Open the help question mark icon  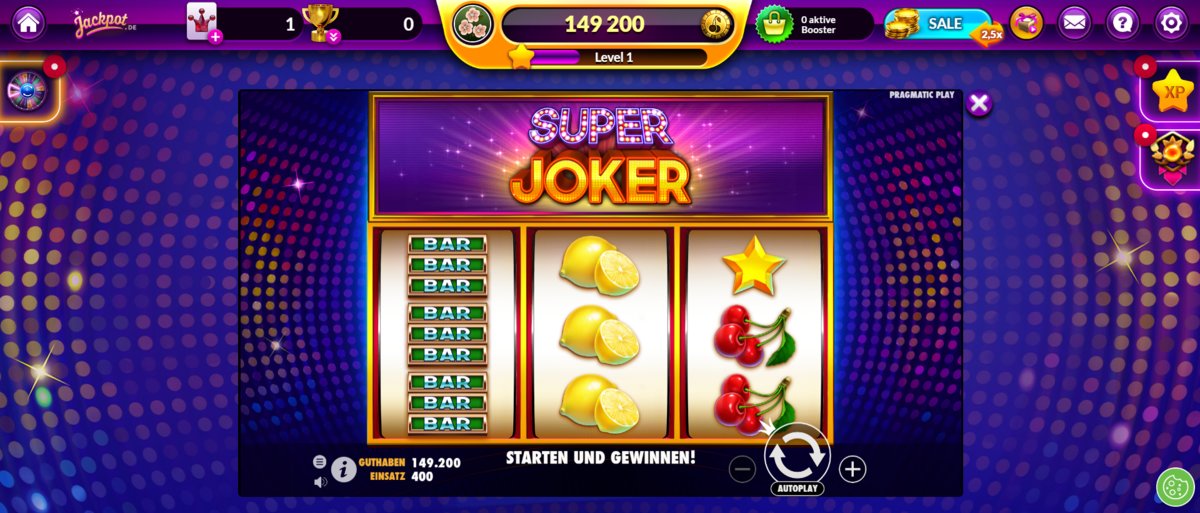(x=1123, y=22)
